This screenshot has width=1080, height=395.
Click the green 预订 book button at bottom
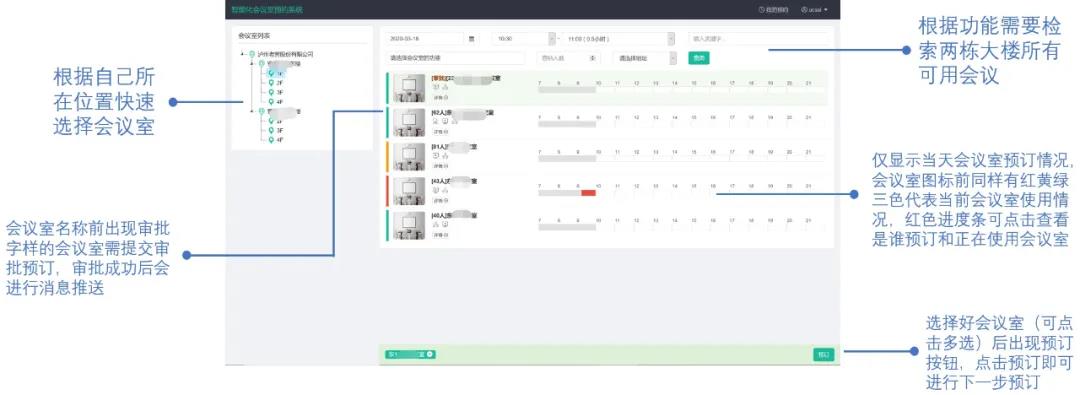tap(823, 354)
